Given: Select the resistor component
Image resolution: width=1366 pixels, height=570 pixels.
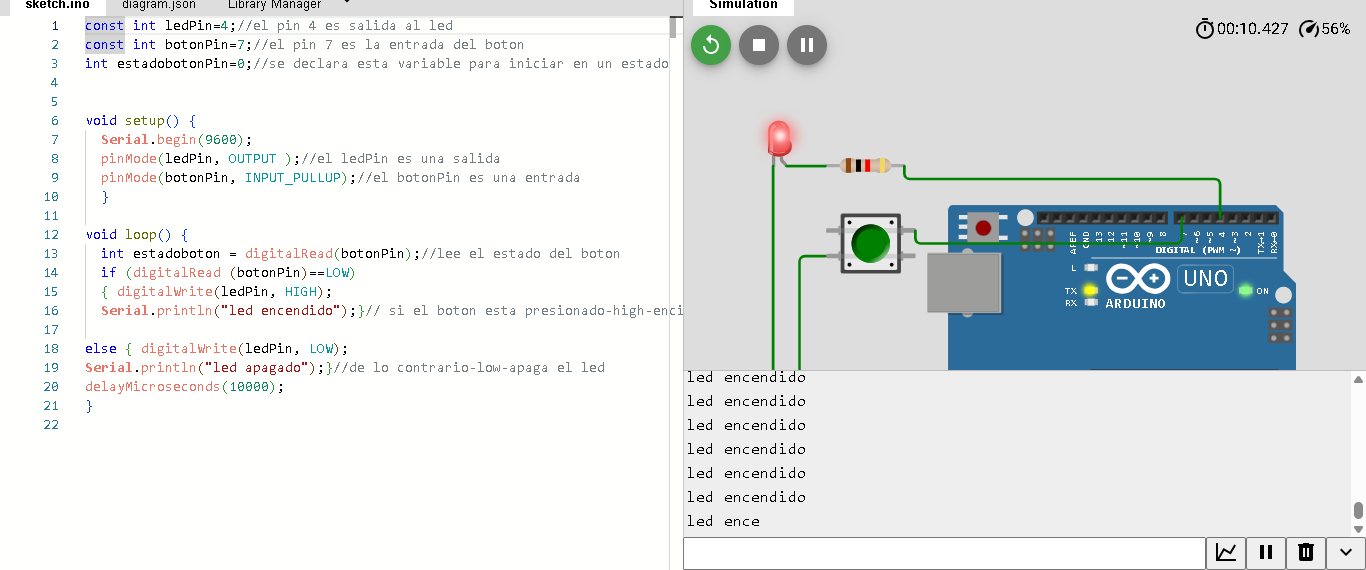Looking at the screenshot, I should coord(865,165).
